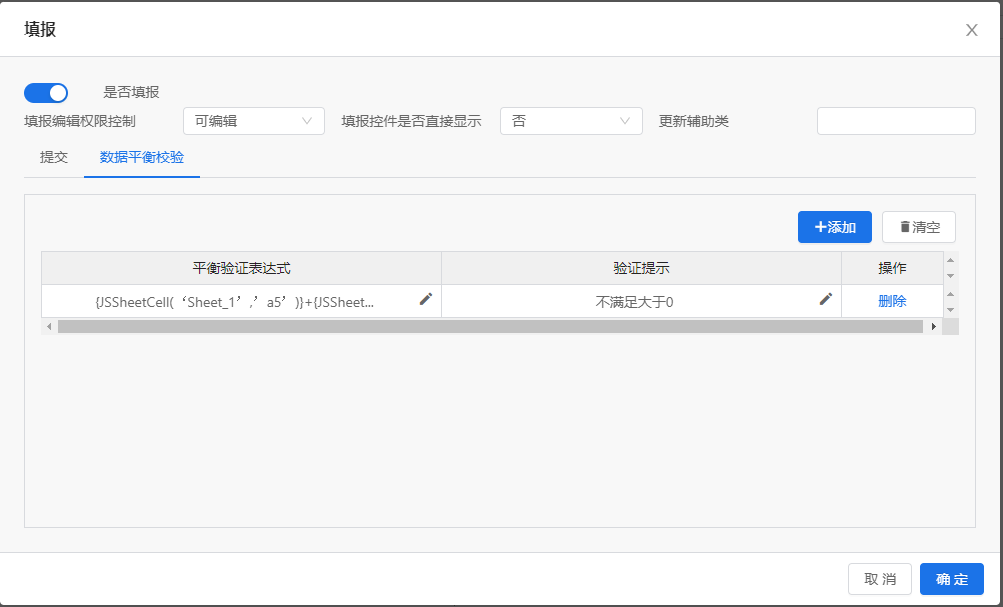The image size is (1003, 607).
Task: Click the horizontal scrollbar left arrow
Action: point(49,326)
